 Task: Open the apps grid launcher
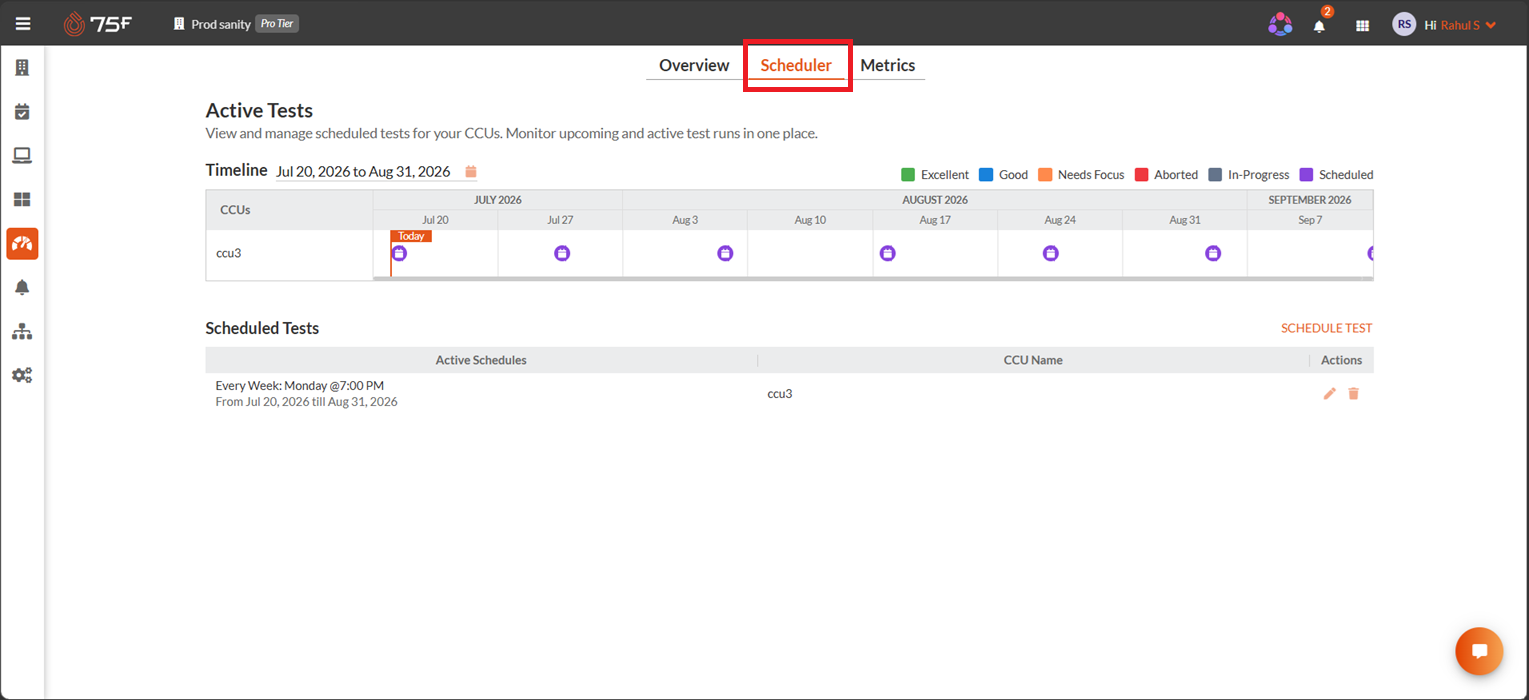point(1362,26)
